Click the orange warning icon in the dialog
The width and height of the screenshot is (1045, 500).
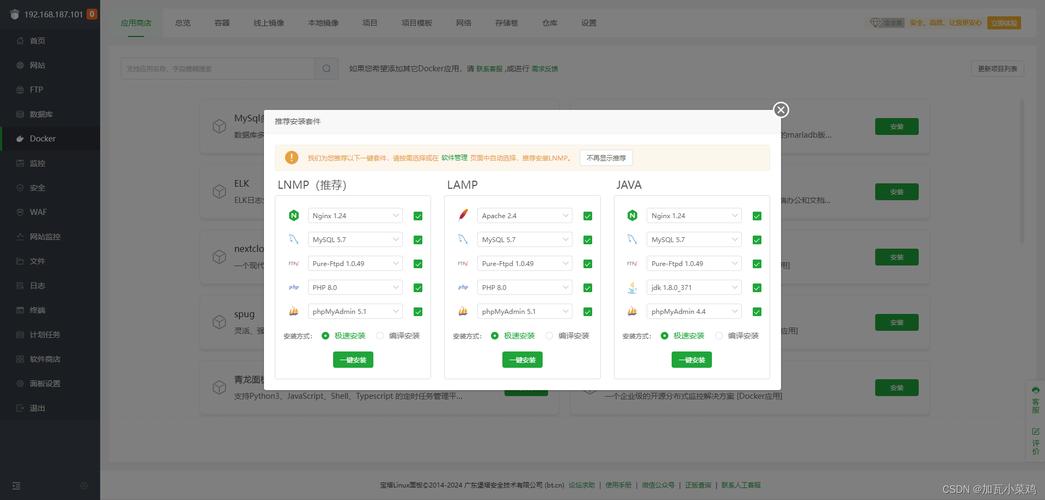pos(291,157)
